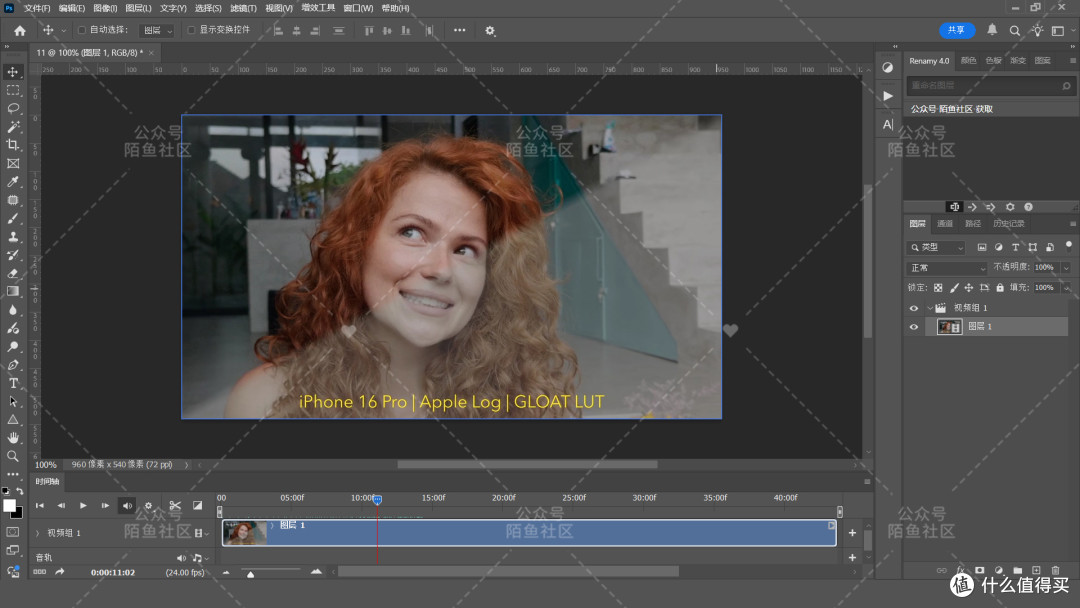The width and height of the screenshot is (1080, 608).
Task: Select the Hand tool
Action: pyautogui.click(x=13, y=437)
